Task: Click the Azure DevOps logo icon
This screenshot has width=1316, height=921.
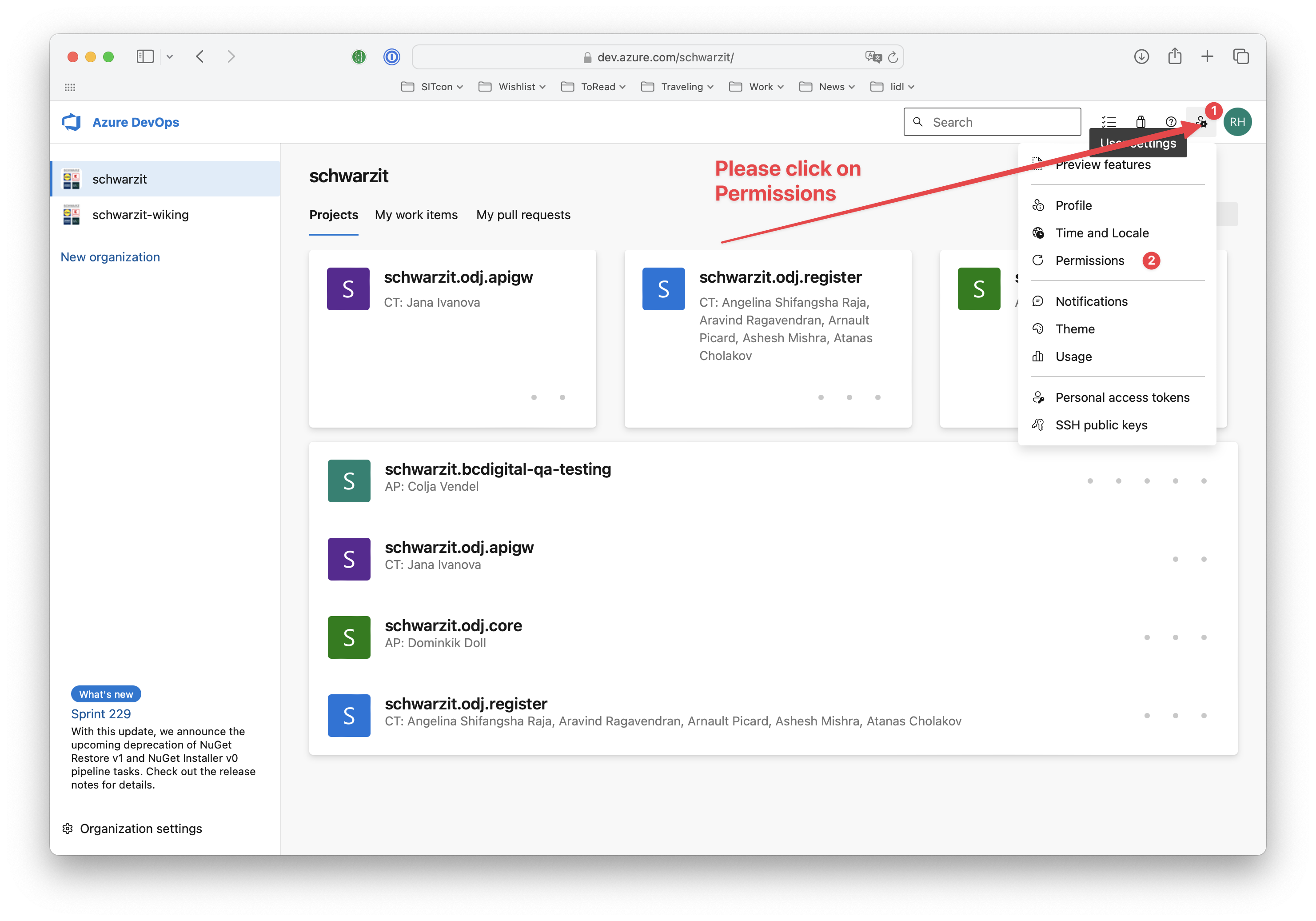Action: [72, 122]
